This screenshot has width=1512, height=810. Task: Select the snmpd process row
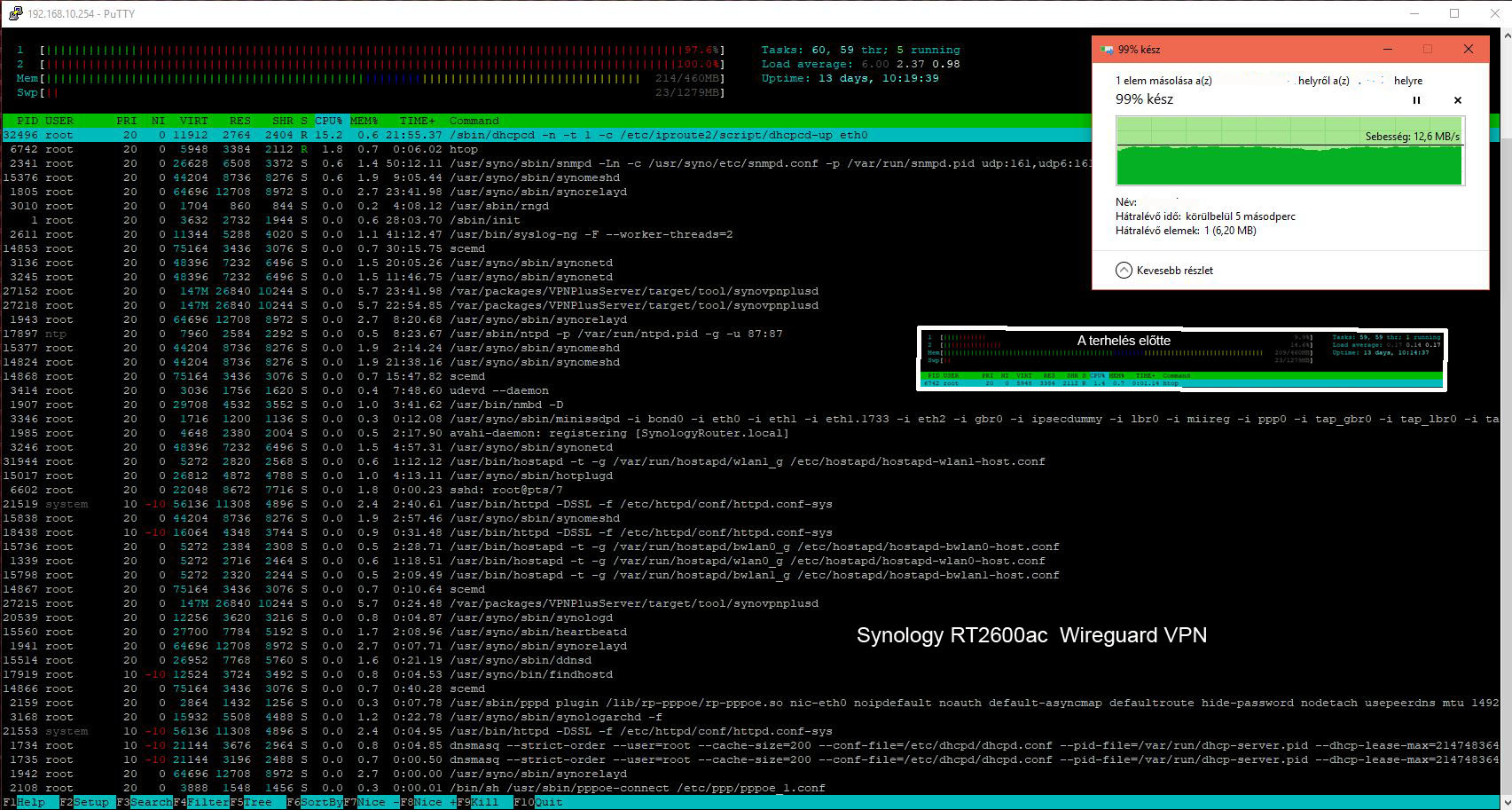tap(532, 163)
